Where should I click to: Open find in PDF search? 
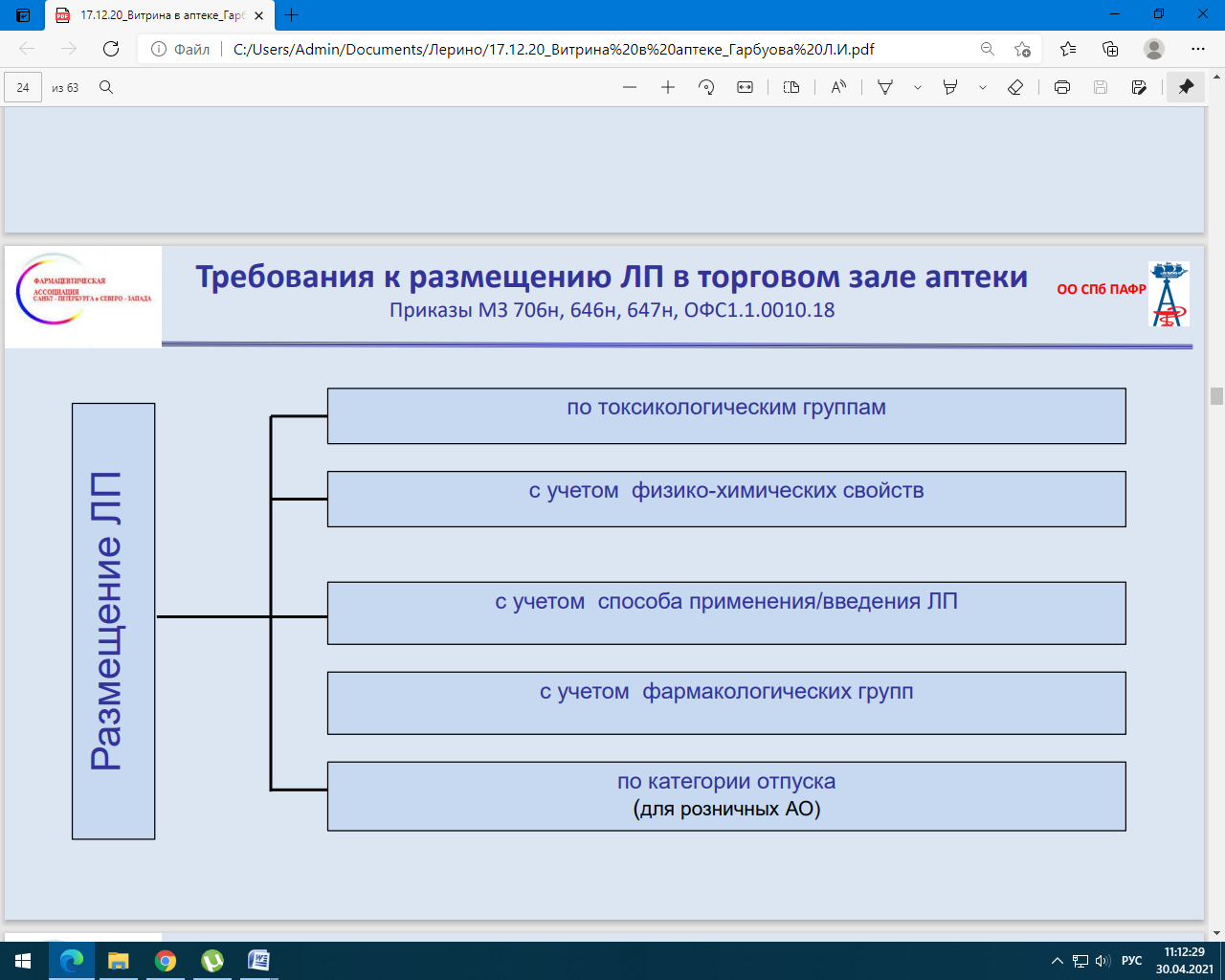point(106,87)
